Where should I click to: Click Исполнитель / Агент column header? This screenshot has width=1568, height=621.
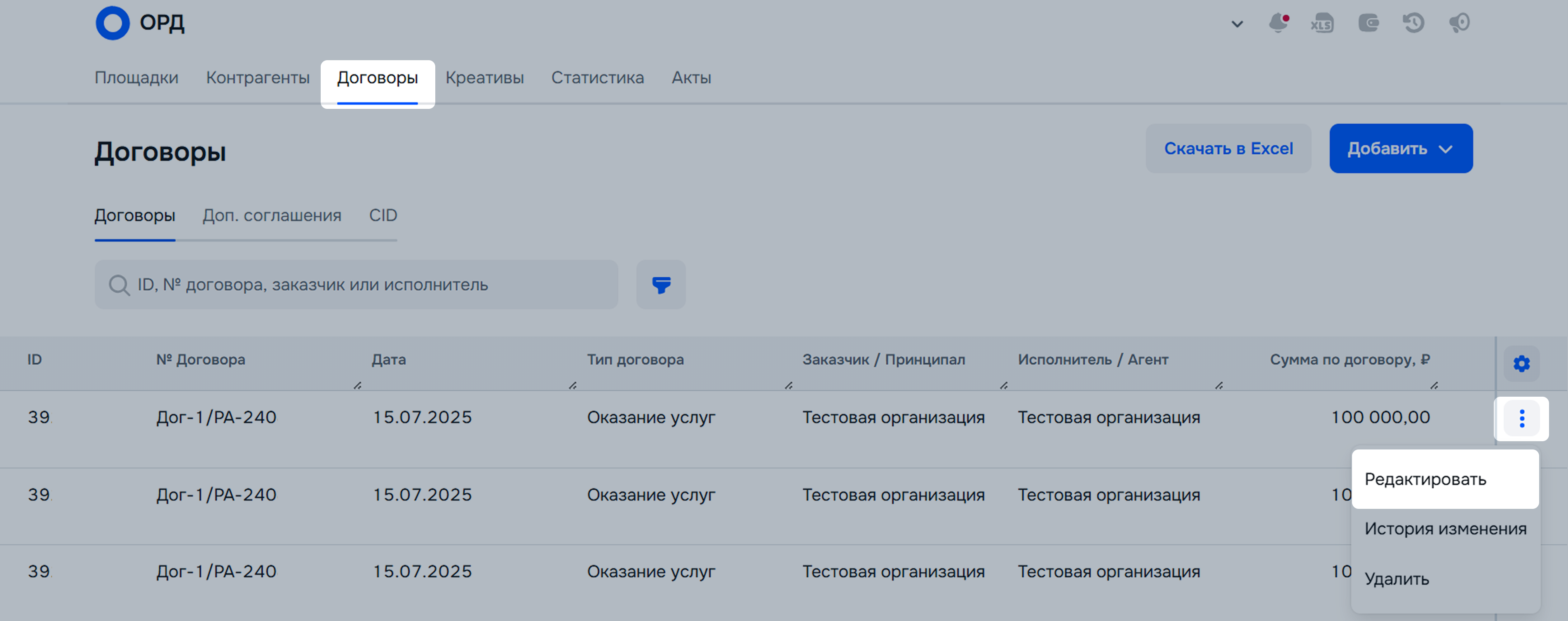(x=1093, y=360)
